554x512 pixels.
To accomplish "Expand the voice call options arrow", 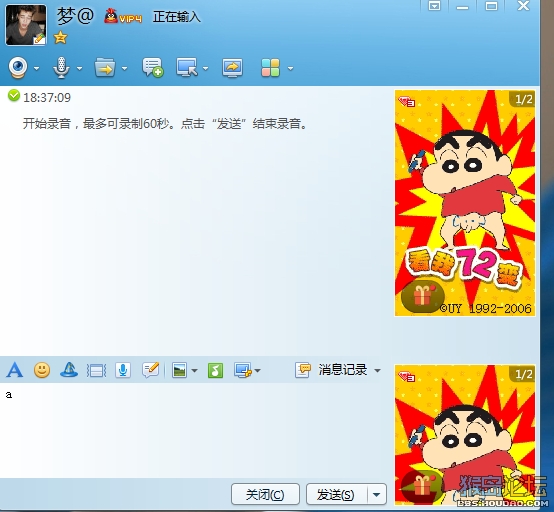I will (79, 68).
